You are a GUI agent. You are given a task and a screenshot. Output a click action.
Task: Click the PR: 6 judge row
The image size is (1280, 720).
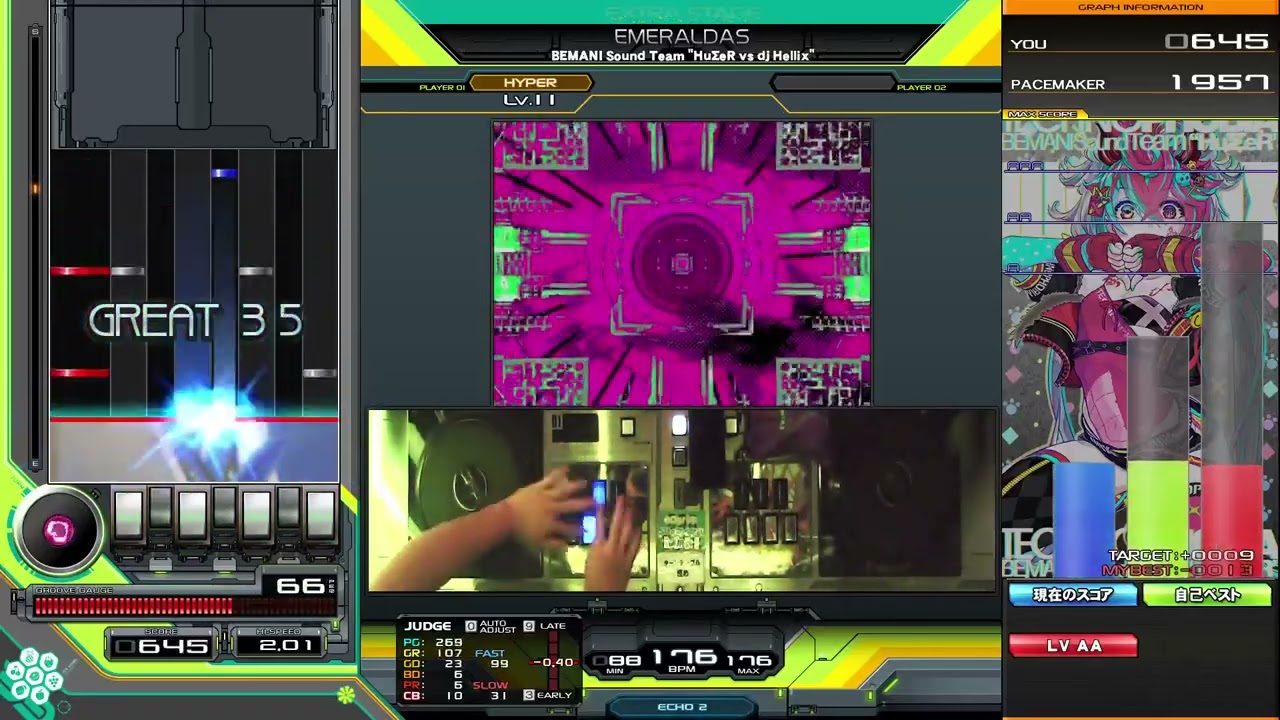click(x=433, y=686)
